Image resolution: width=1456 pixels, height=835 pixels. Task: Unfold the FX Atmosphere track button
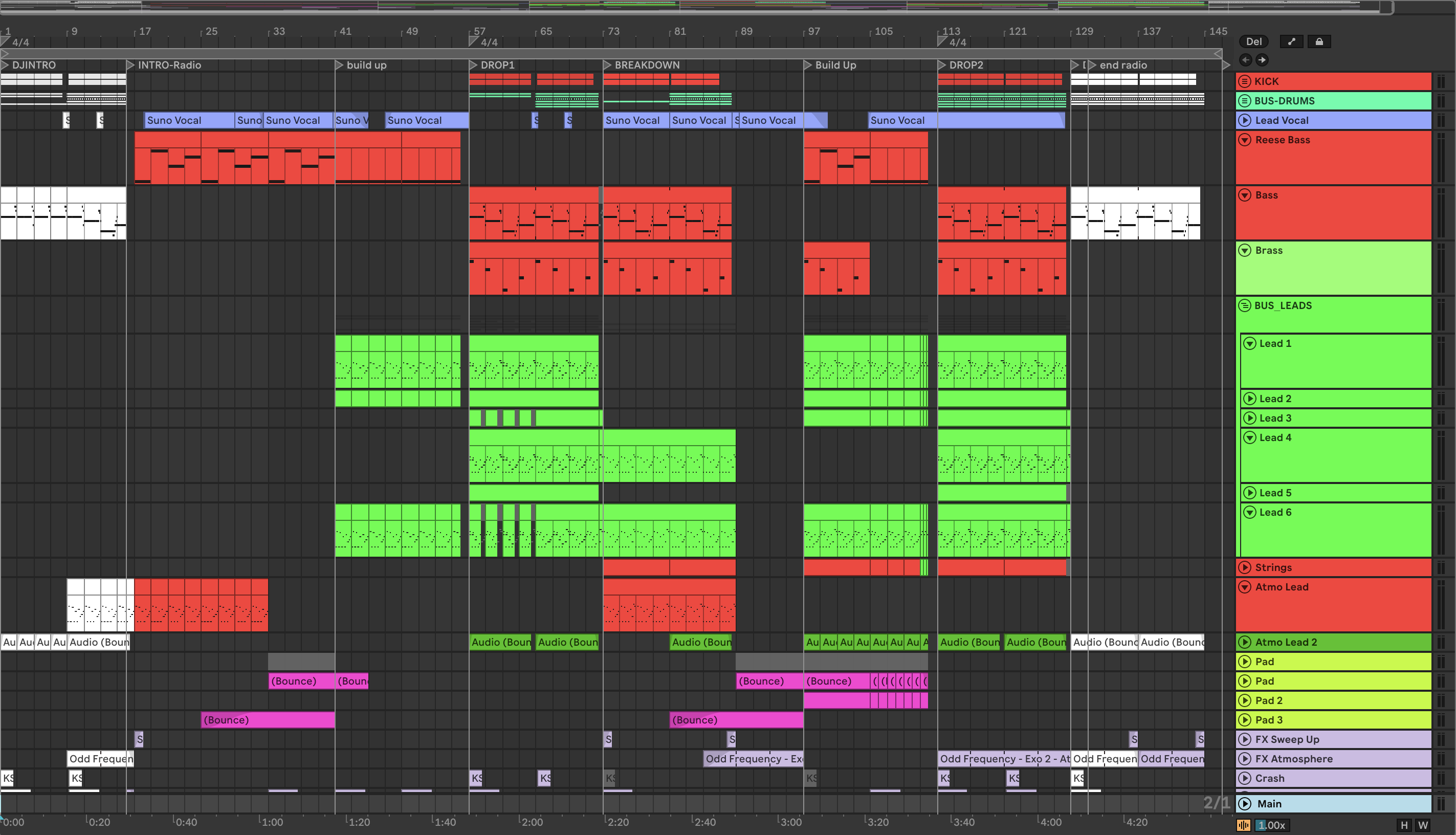1244,759
